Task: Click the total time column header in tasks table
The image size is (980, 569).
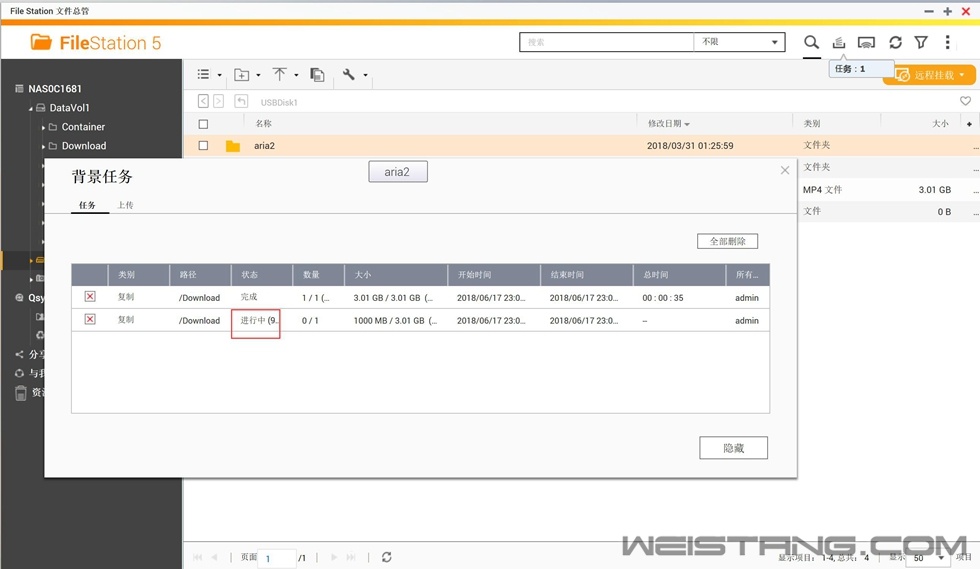Action: [x=679, y=274]
